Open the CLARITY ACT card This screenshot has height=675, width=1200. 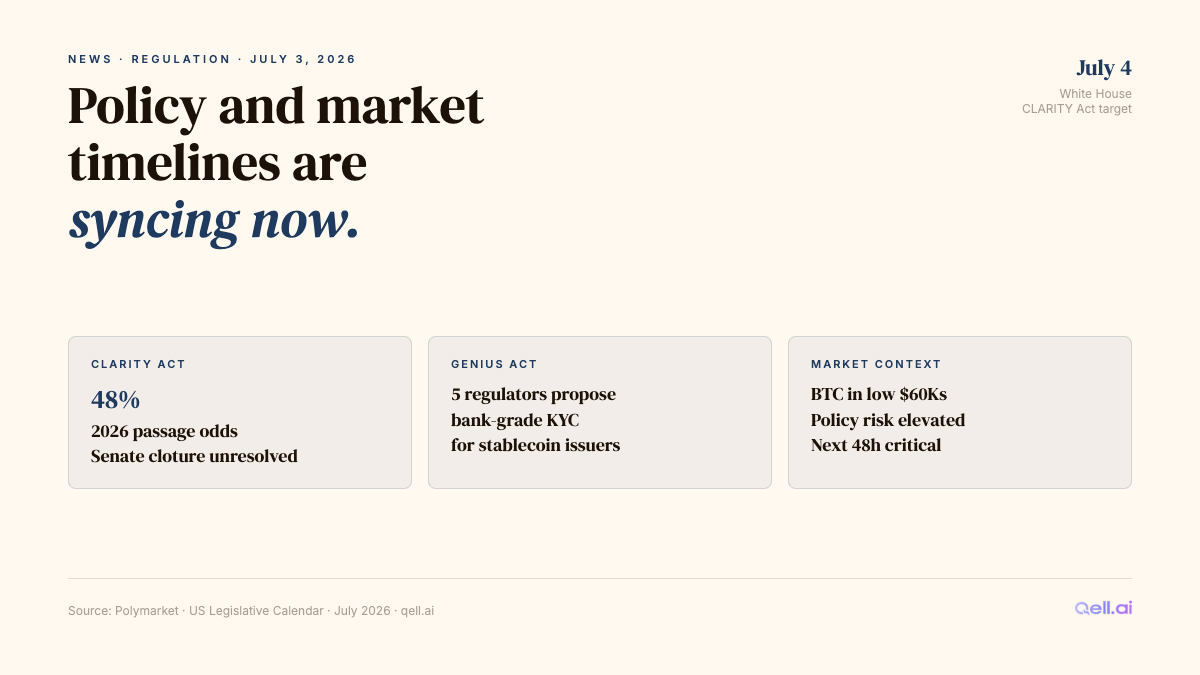coord(240,412)
